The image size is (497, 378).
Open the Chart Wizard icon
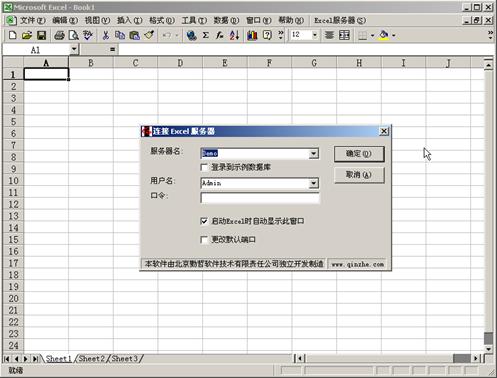[252, 35]
